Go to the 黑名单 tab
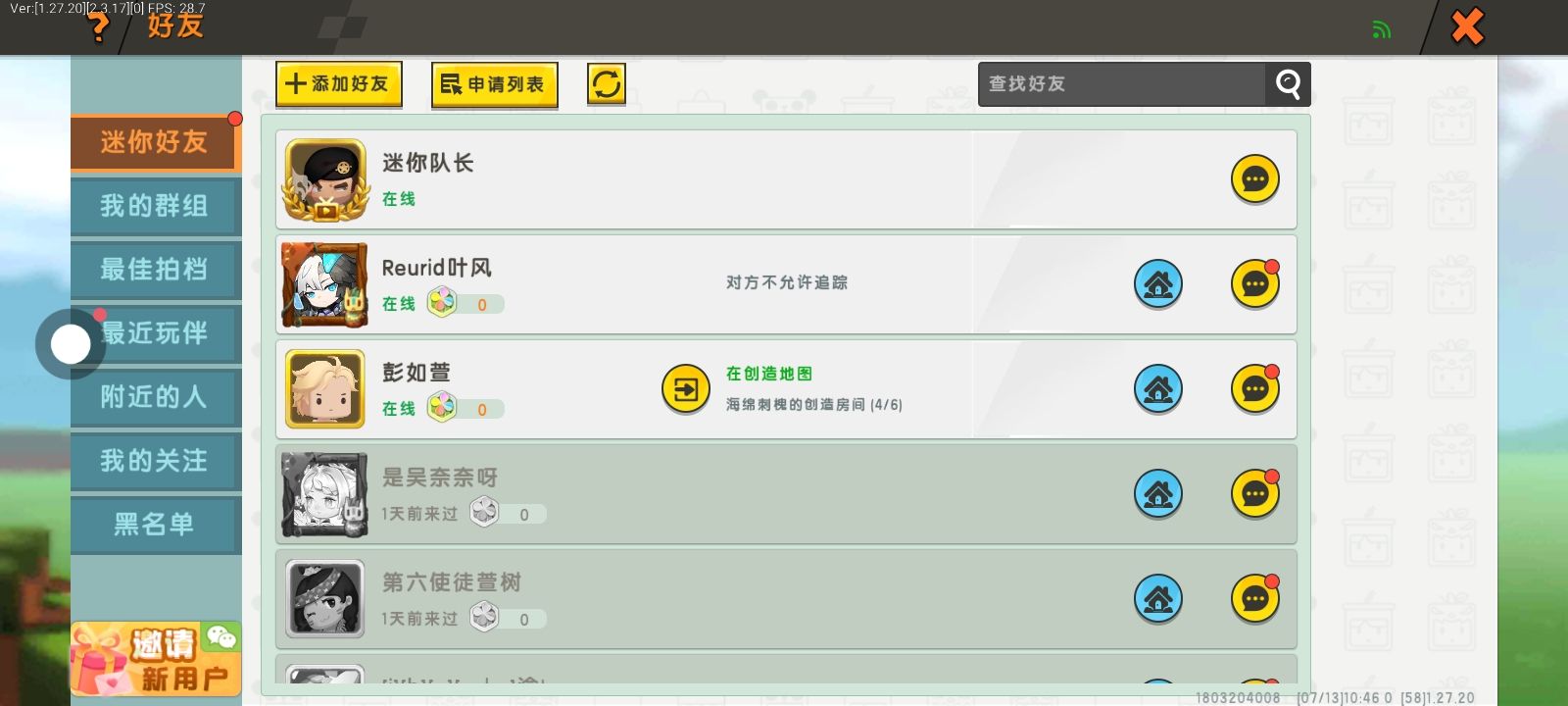 (155, 525)
